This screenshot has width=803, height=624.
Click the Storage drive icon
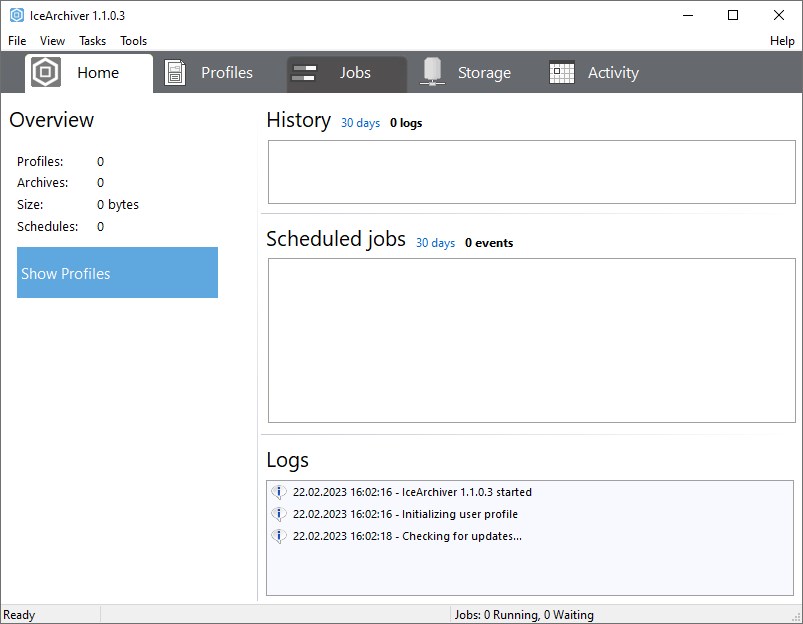(432, 72)
